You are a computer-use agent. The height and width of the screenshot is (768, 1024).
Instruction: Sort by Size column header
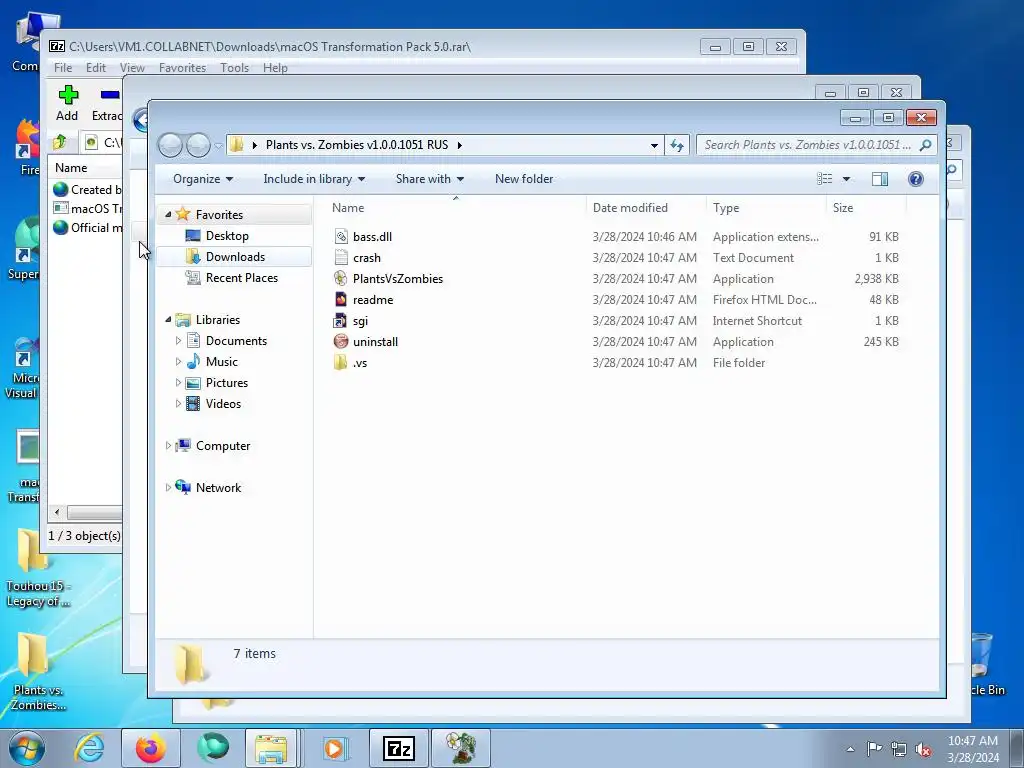pyautogui.click(x=867, y=208)
